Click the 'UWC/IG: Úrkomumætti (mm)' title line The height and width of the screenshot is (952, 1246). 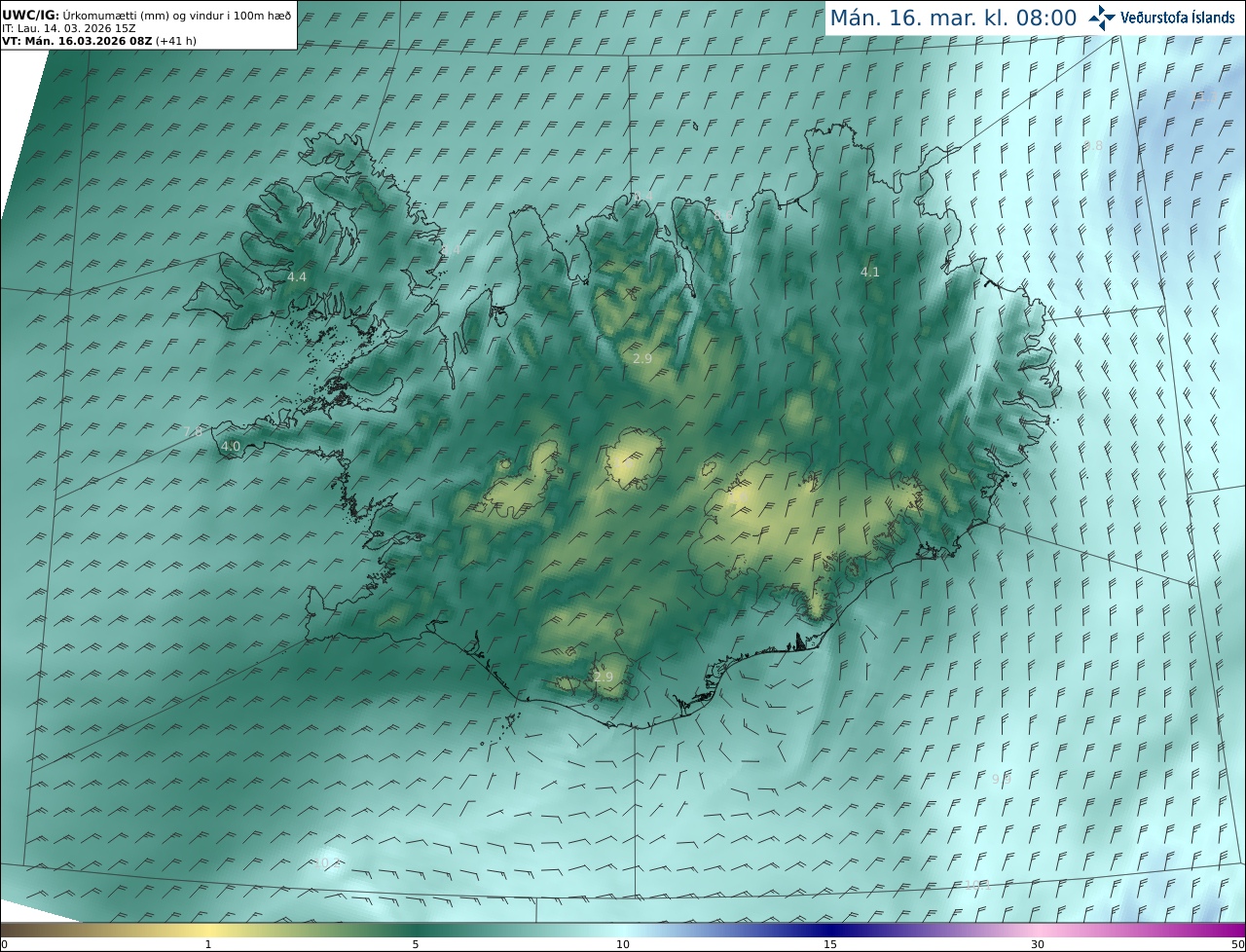pyautogui.click(x=147, y=16)
